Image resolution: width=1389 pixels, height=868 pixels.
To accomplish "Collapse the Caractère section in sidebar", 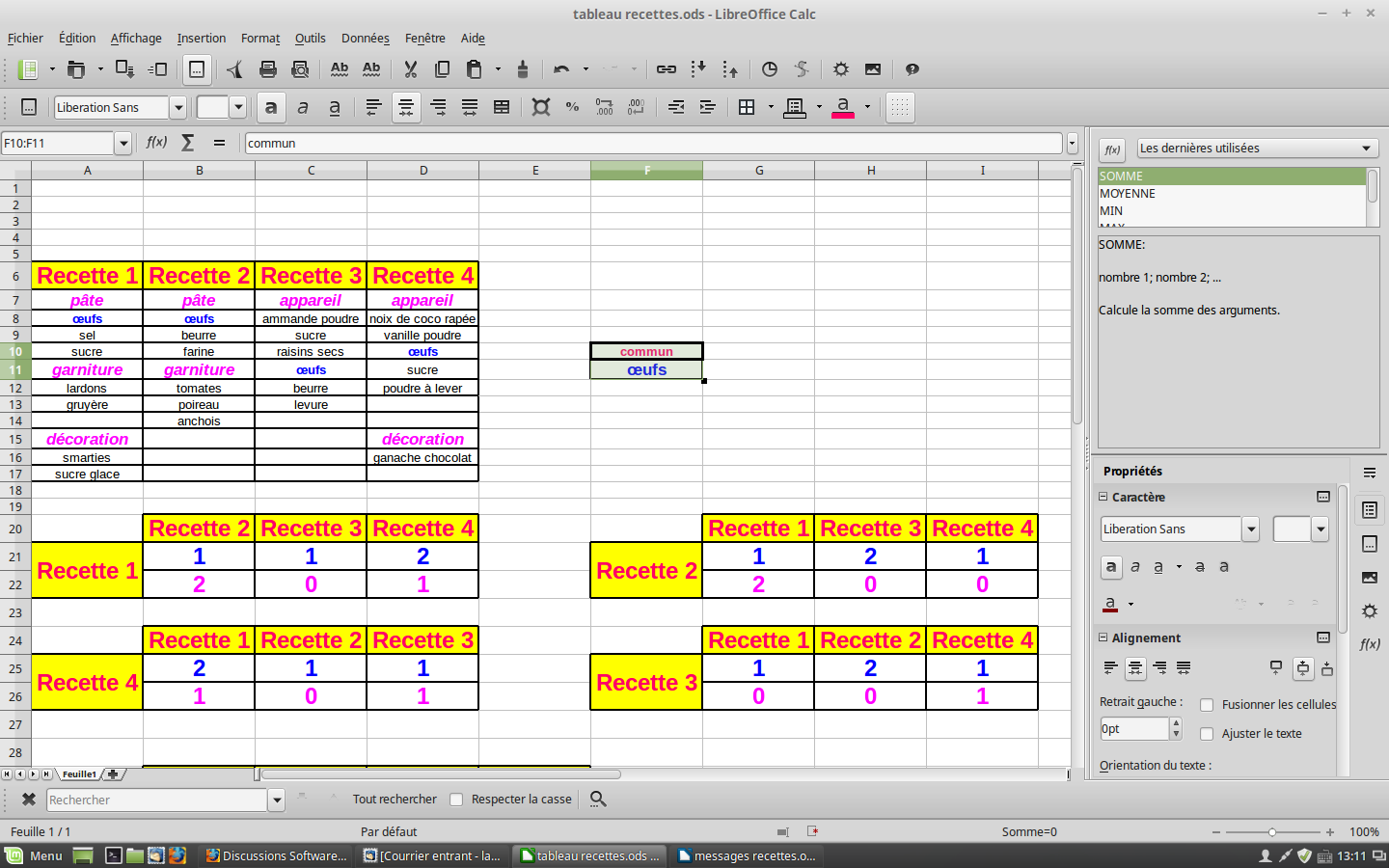I will (x=1103, y=498).
